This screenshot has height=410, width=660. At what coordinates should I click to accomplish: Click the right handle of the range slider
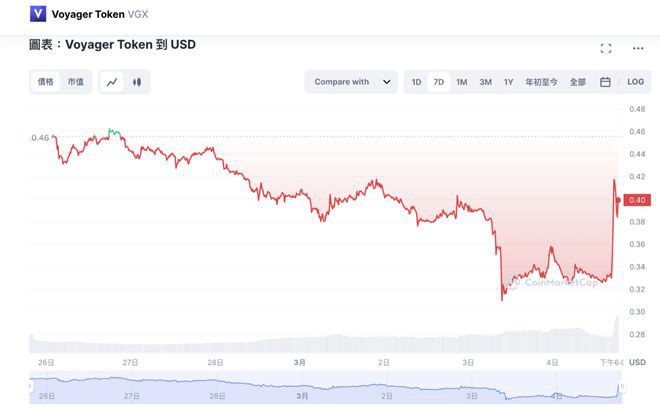click(x=622, y=386)
